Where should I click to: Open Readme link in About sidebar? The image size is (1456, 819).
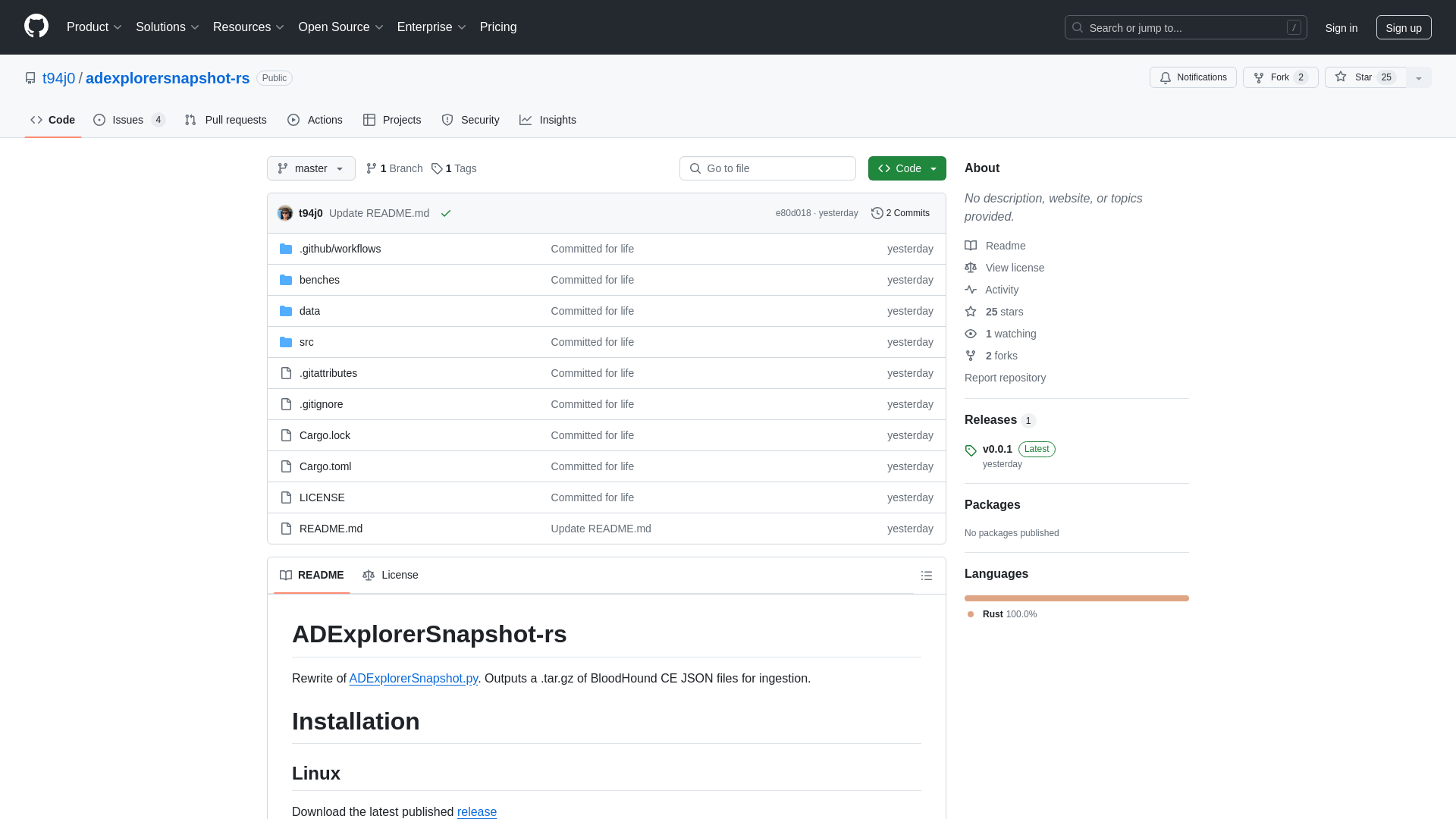(x=995, y=246)
